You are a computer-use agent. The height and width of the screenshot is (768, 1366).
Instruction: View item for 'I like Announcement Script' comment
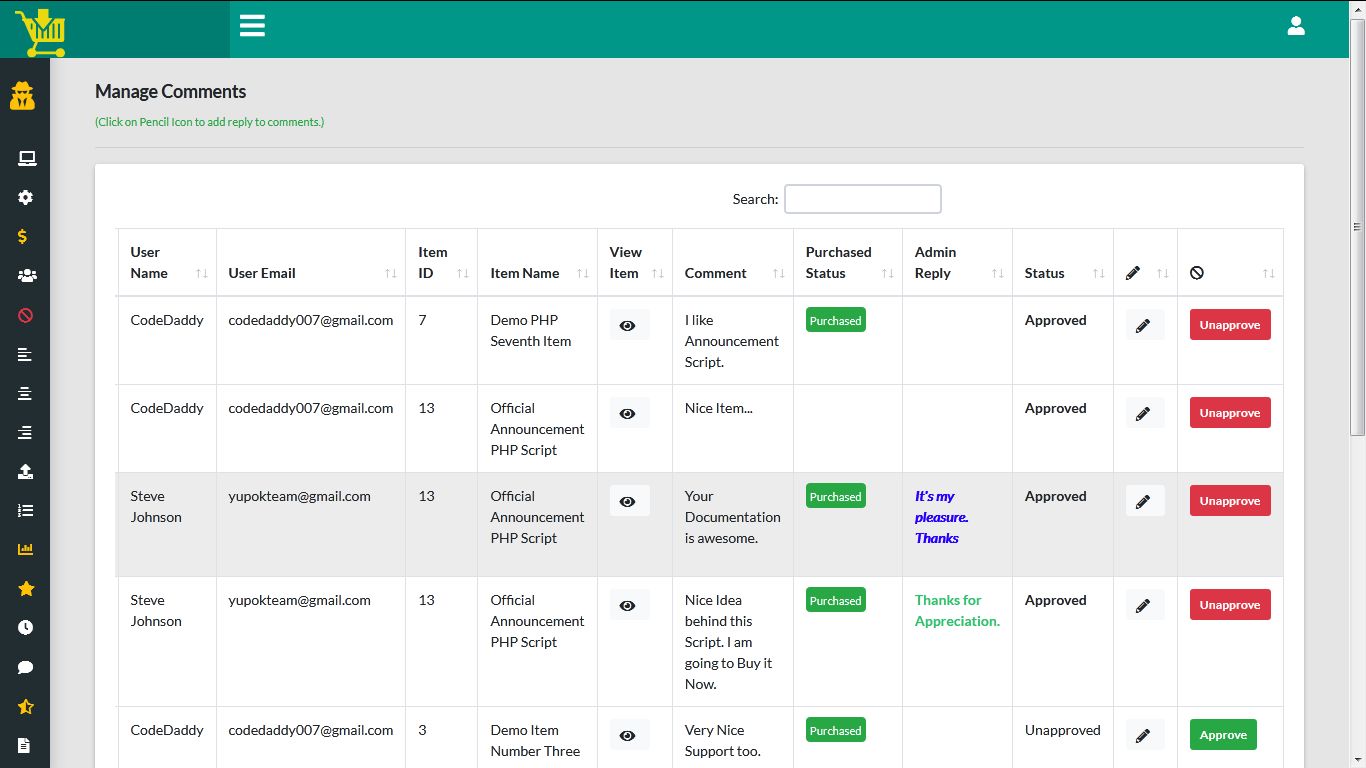628,326
